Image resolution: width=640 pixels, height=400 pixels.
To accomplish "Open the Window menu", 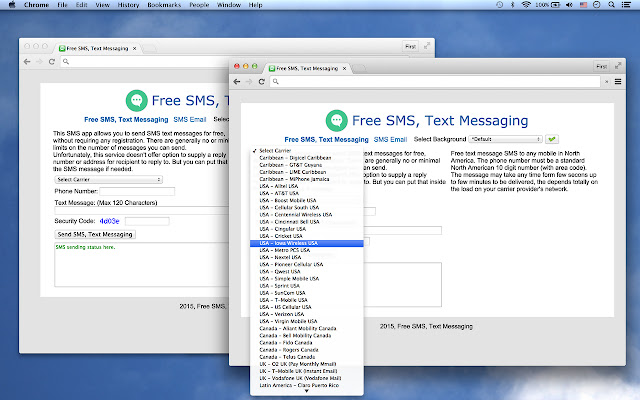I will (x=229, y=5).
